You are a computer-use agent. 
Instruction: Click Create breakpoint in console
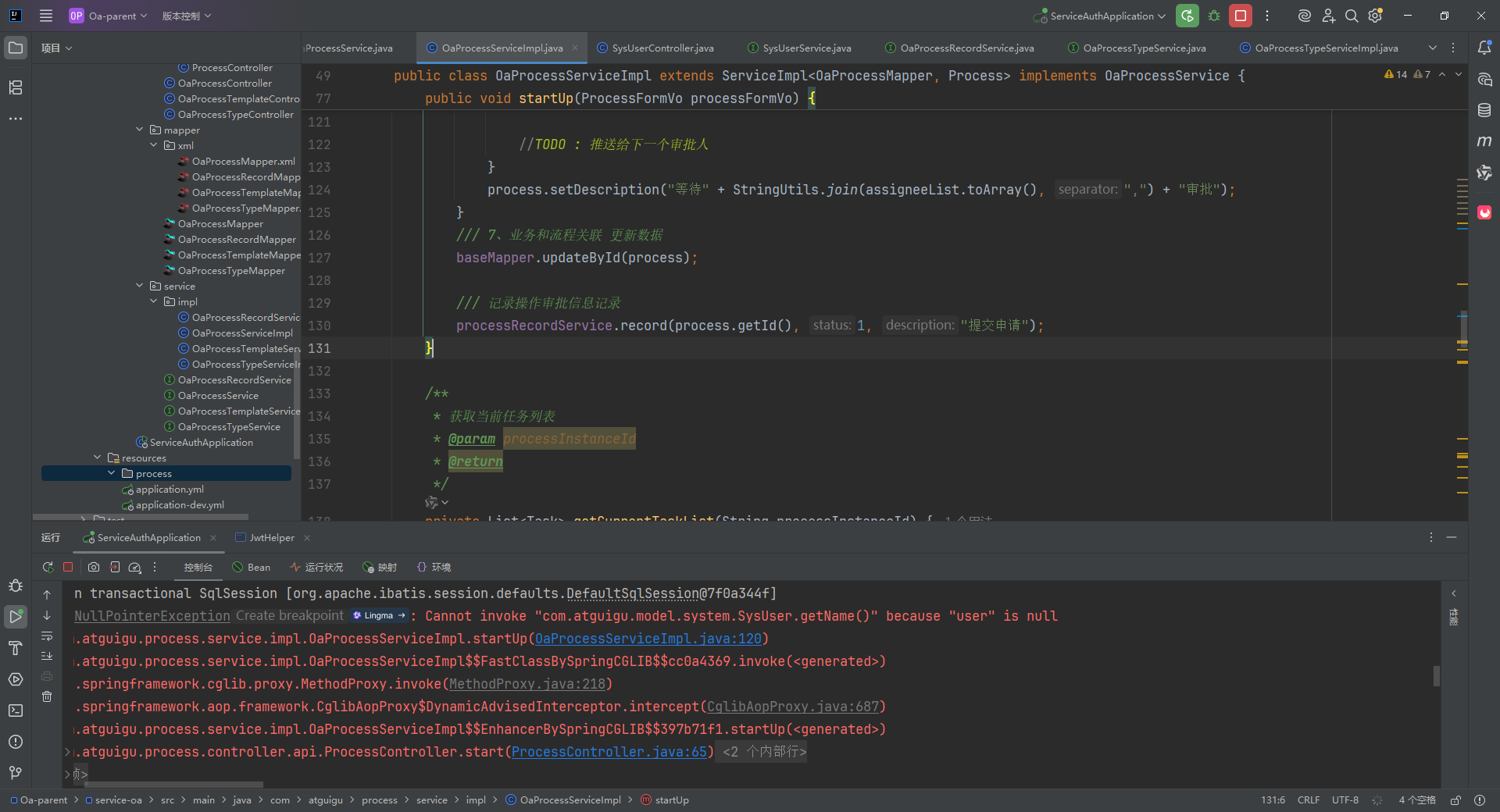point(290,616)
